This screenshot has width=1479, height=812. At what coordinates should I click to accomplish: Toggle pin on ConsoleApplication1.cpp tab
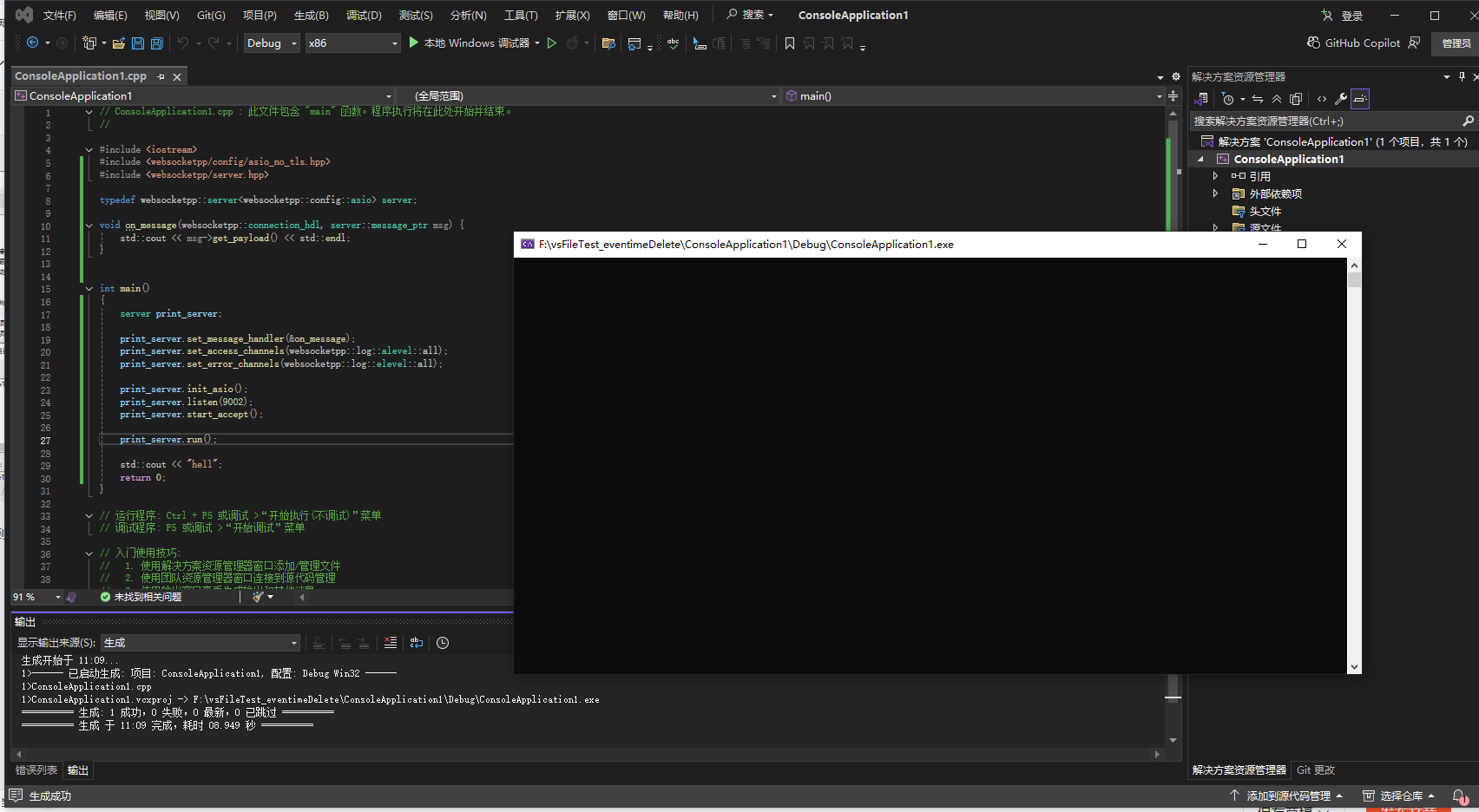coord(161,76)
